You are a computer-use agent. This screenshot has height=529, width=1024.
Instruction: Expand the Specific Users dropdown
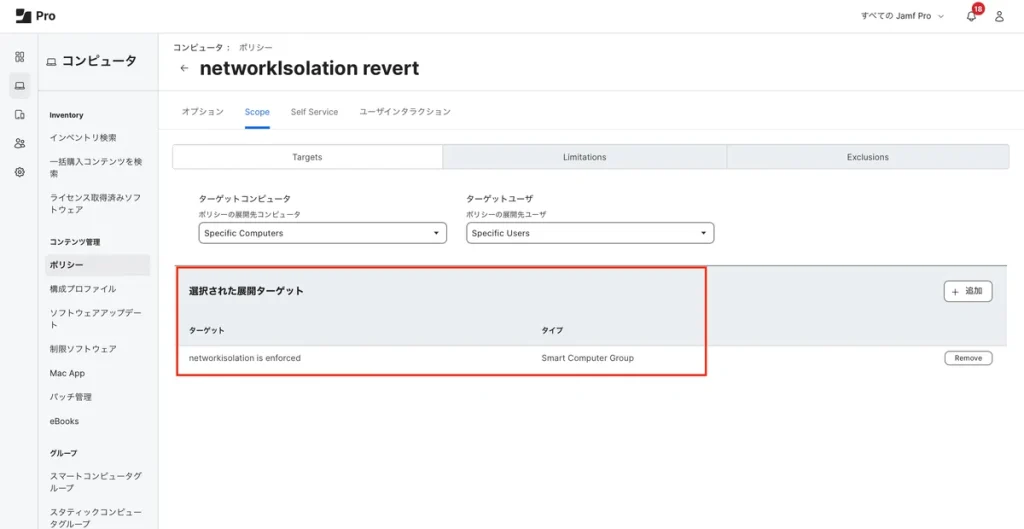click(590, 233)
